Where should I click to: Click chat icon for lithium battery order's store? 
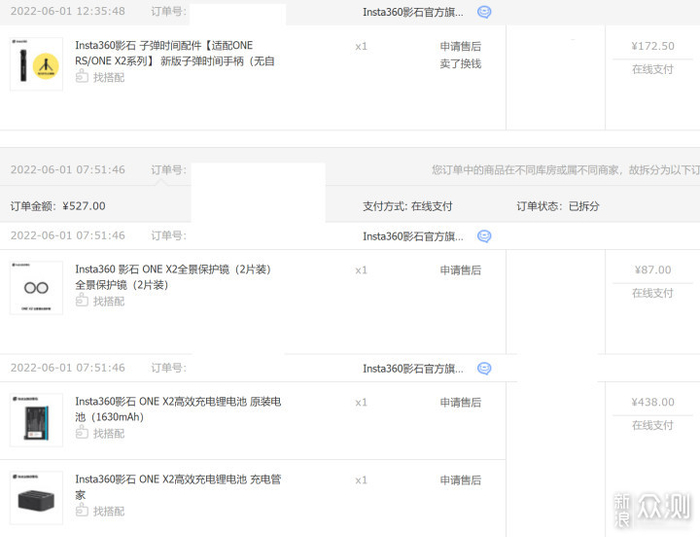click(484, 368)
